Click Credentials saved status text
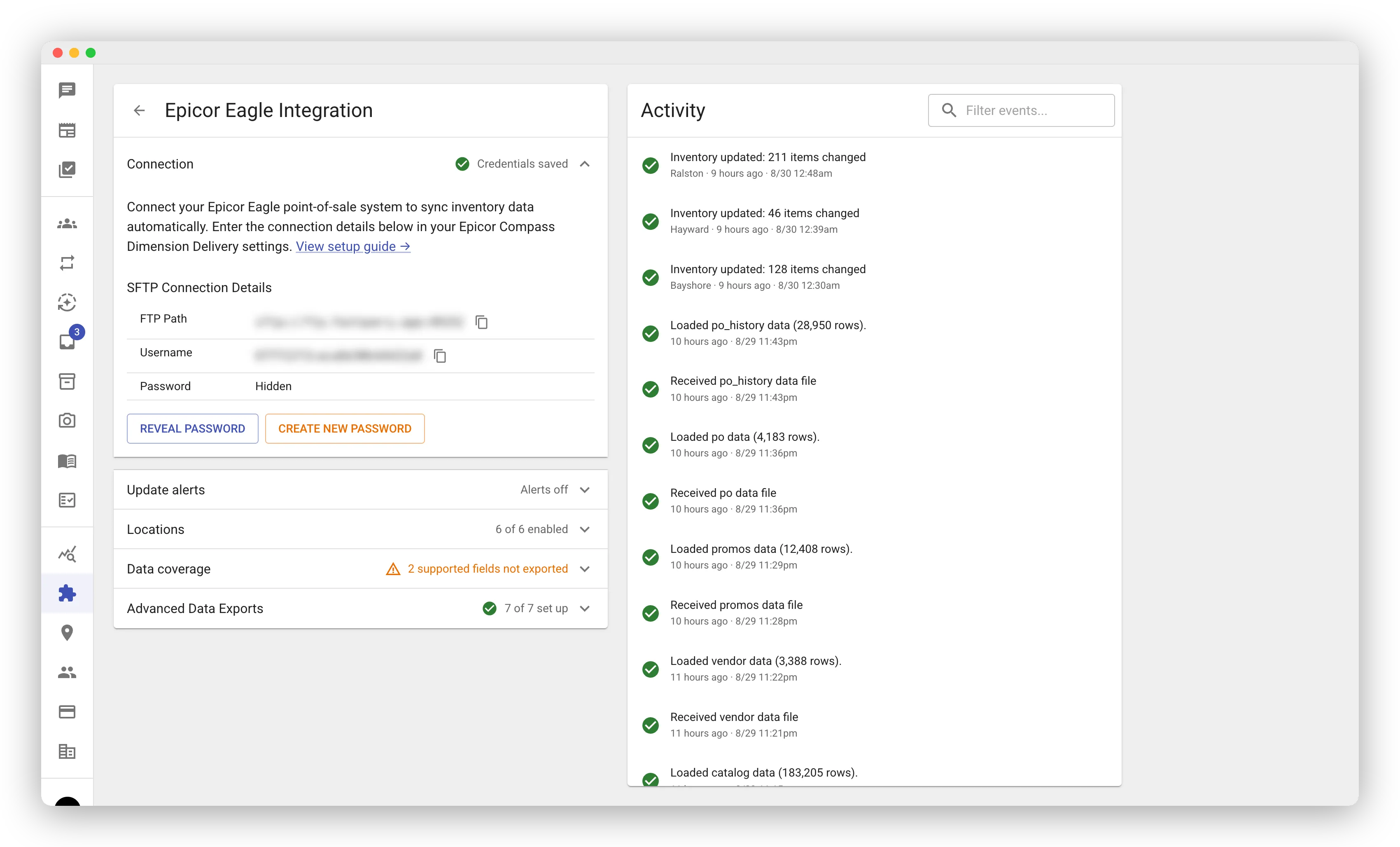This screenshot has width=1400, height=847. click(x=522, y=164)
